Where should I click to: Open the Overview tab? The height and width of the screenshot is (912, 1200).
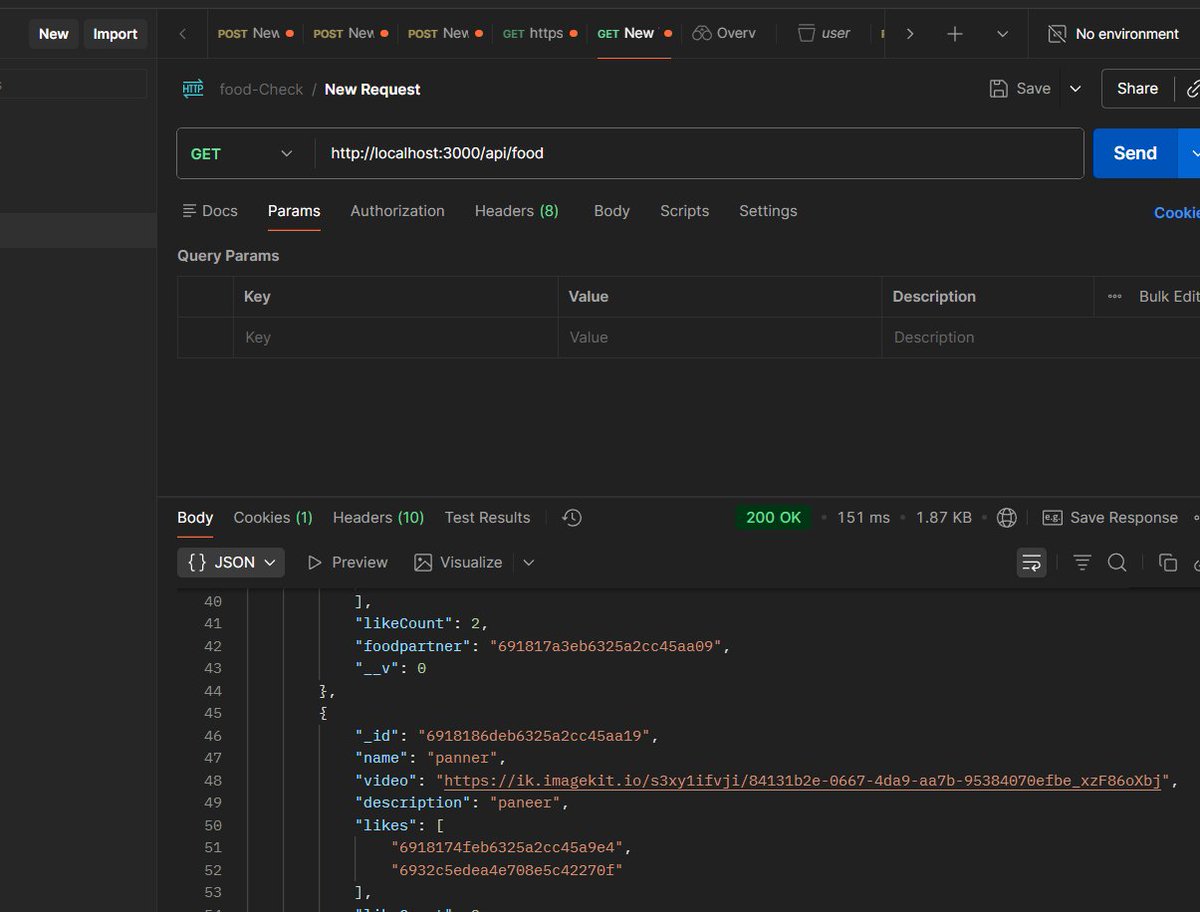(725, 34)
